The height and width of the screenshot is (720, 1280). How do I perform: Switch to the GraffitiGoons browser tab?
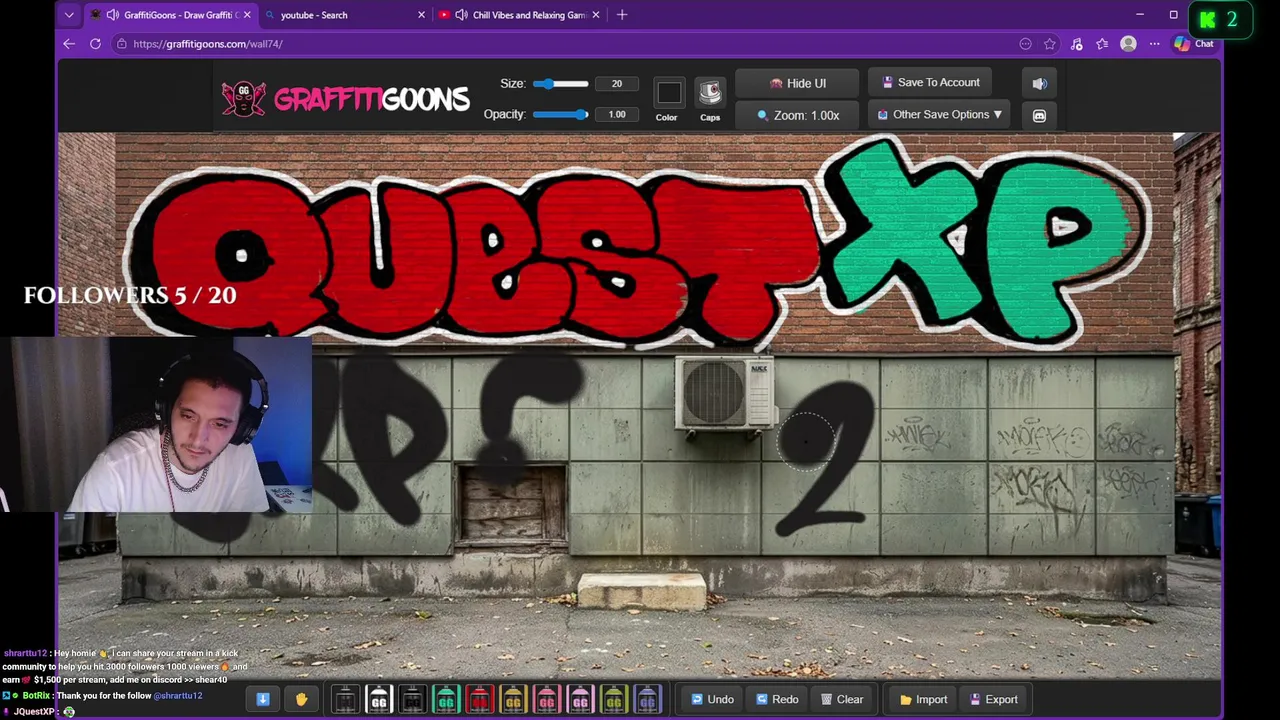pyautogui.click(x=170, y=15)
